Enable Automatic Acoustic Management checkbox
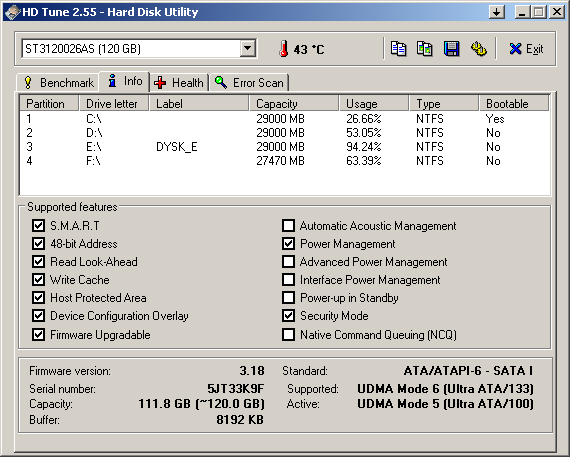 288,225
